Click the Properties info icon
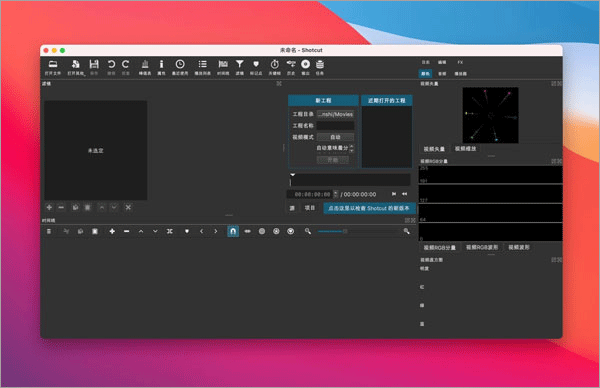Viewport: 600px width, 388px height. pyautogui.click(x=161, y=67)
